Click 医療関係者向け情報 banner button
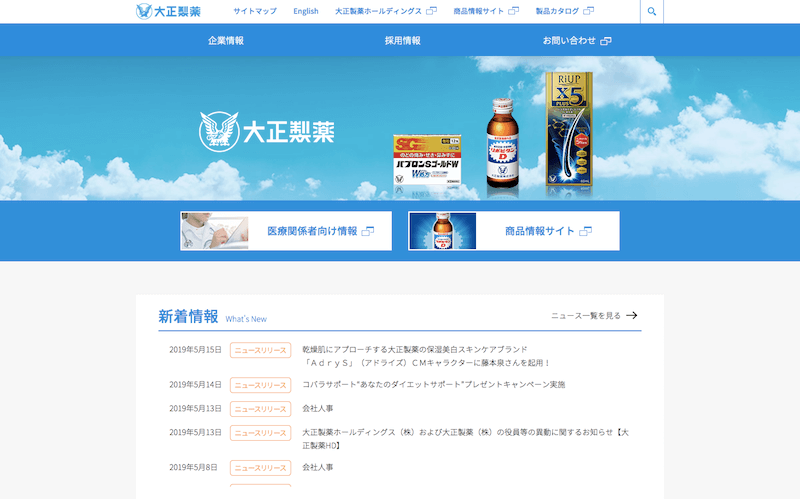Viewport: 800px width, 499px height. [x=286, y=231]
